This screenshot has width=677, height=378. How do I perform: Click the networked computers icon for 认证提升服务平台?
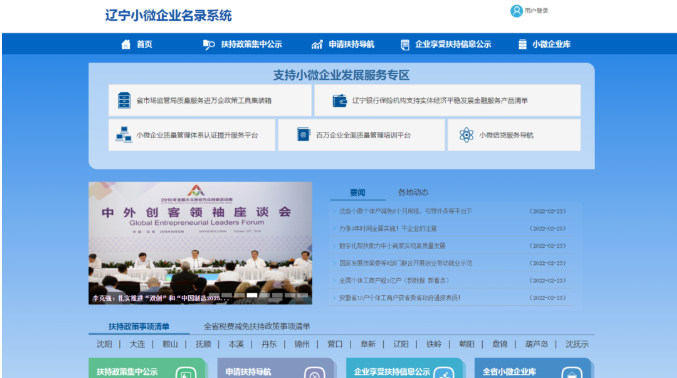(x=123, y=135)
